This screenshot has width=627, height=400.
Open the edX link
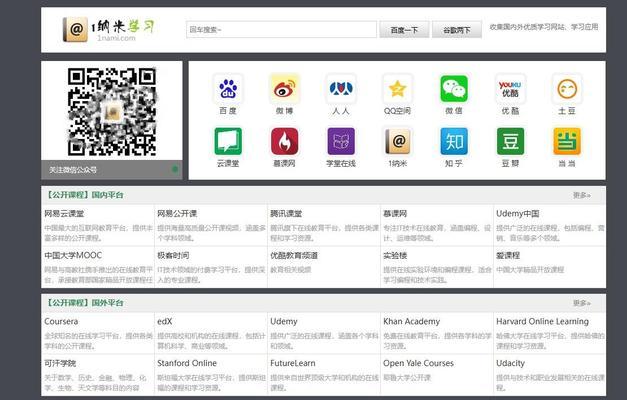(x=165, y=321)
